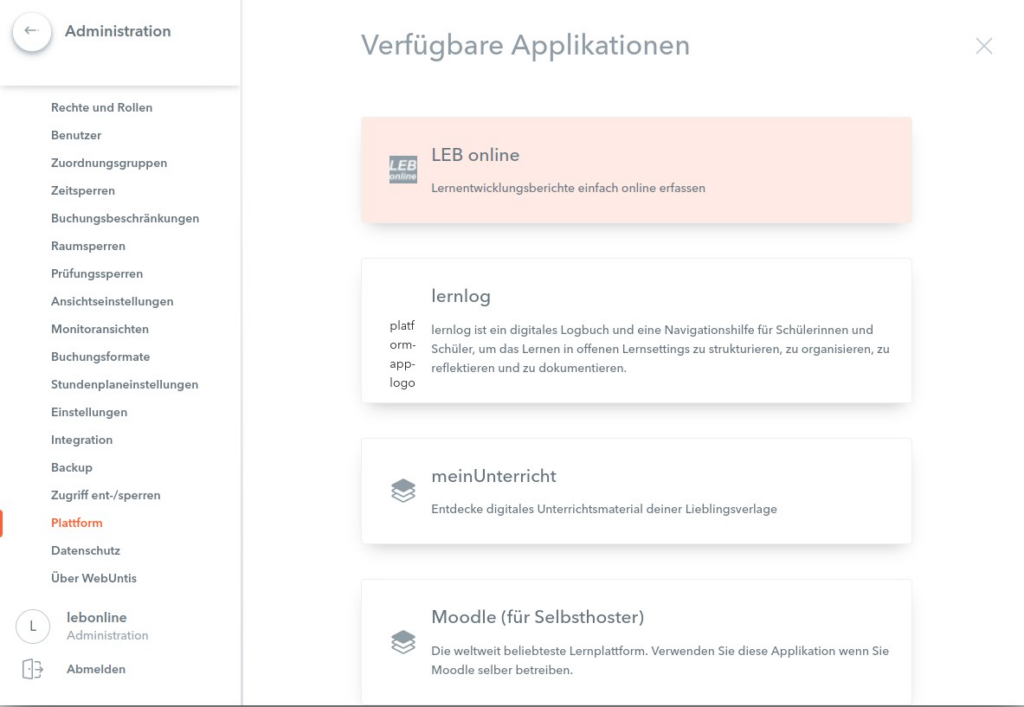Click the lebonline user name
Screen dimensions: 1024x707
click(x=96, y=617)
